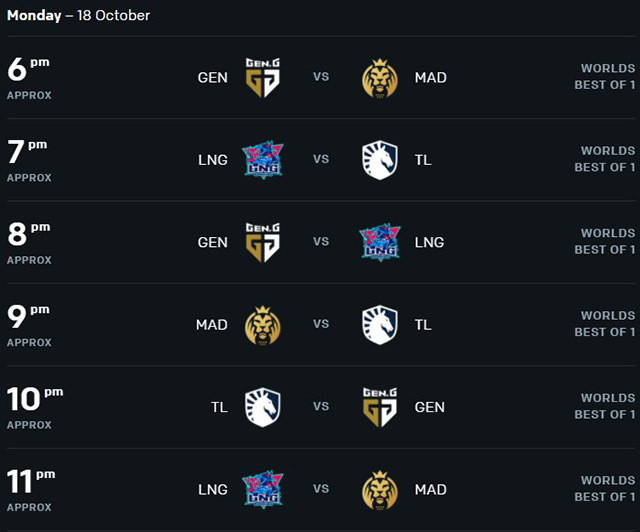Click MAD Lions logo in 6 pm match

click(380, 78)
